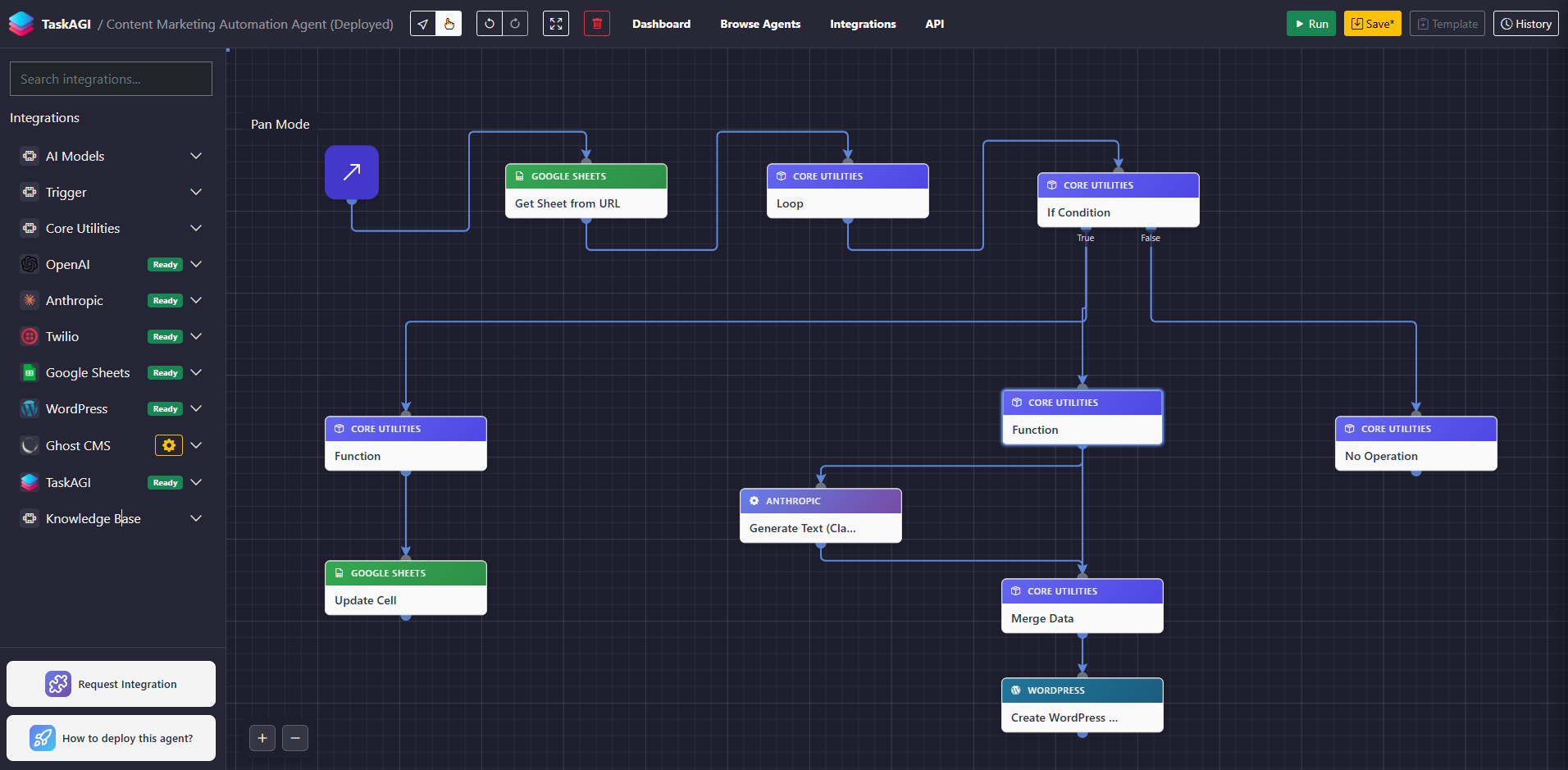Undo the last canvas action
The height and width of the screenshot is (770, 1568).
coord(490,24)
